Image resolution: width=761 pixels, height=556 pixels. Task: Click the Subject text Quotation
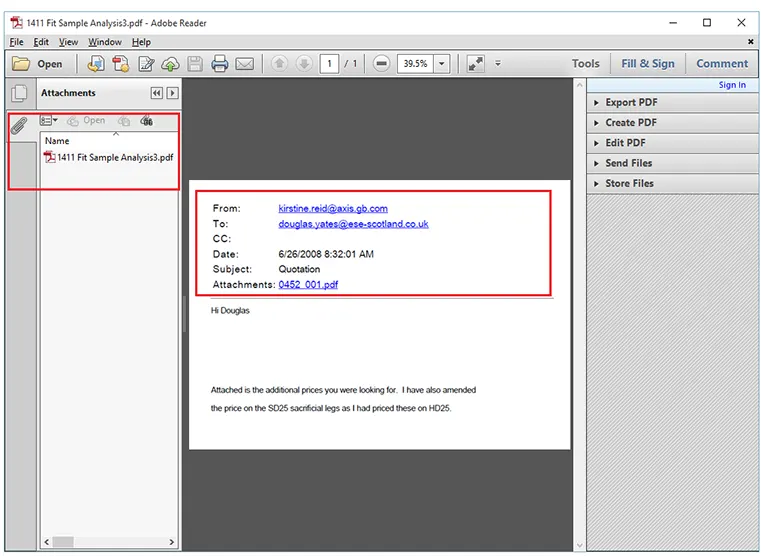point(299,269)
